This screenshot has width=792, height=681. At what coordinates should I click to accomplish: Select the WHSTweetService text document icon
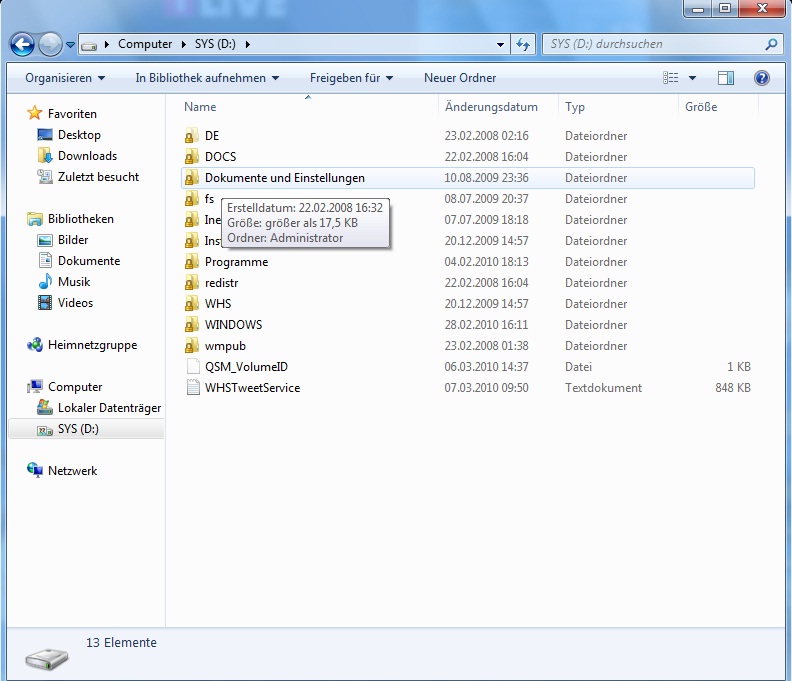coord(193,388)
